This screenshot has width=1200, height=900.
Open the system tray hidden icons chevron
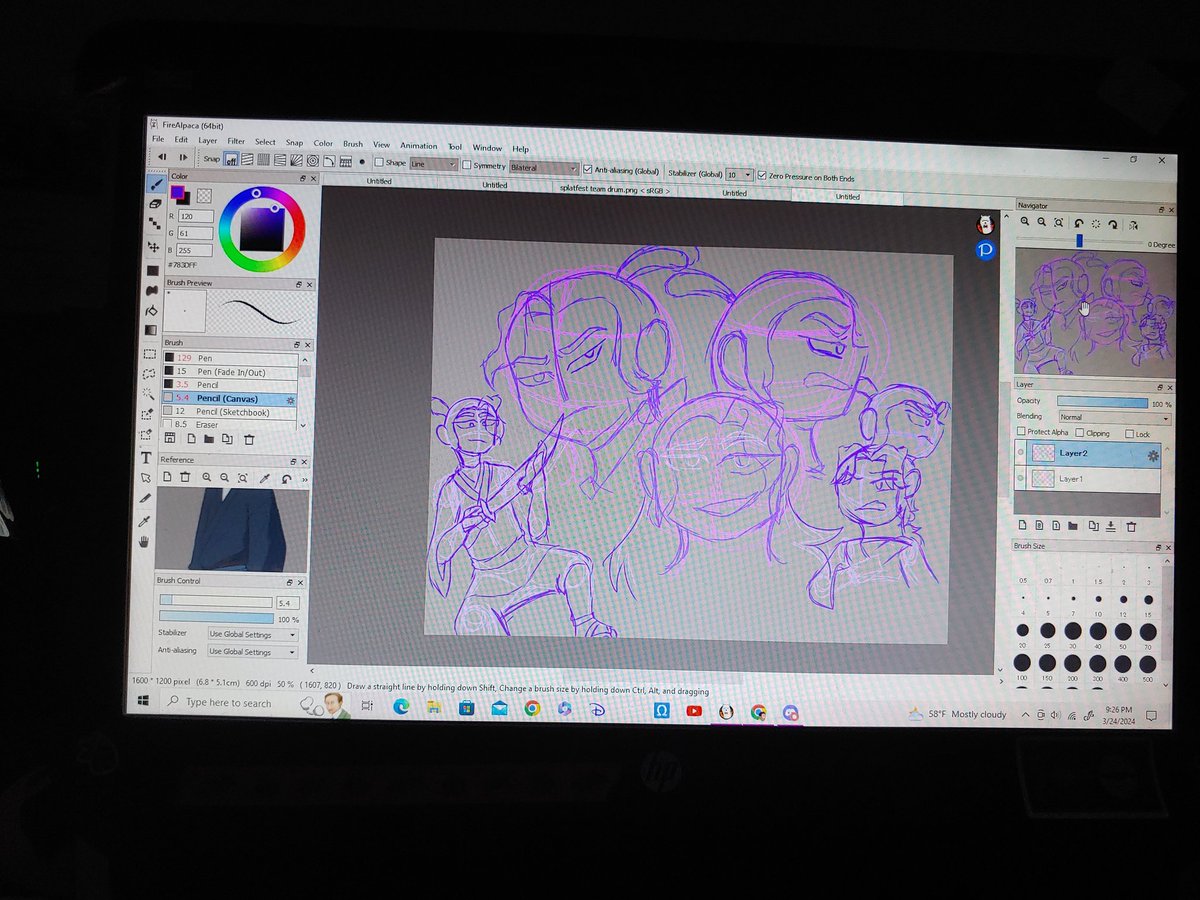click(1025, 715)
